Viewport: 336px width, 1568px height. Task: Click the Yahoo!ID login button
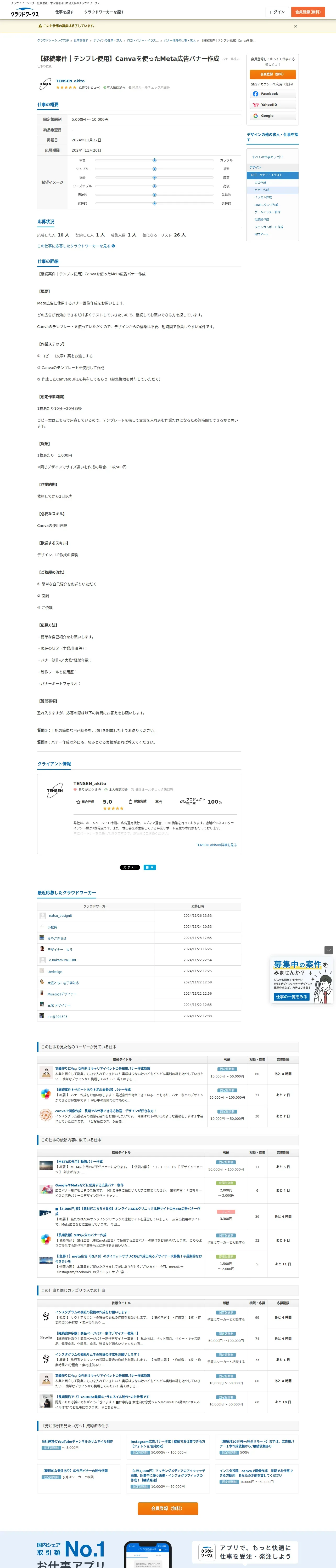click(273, 105)
